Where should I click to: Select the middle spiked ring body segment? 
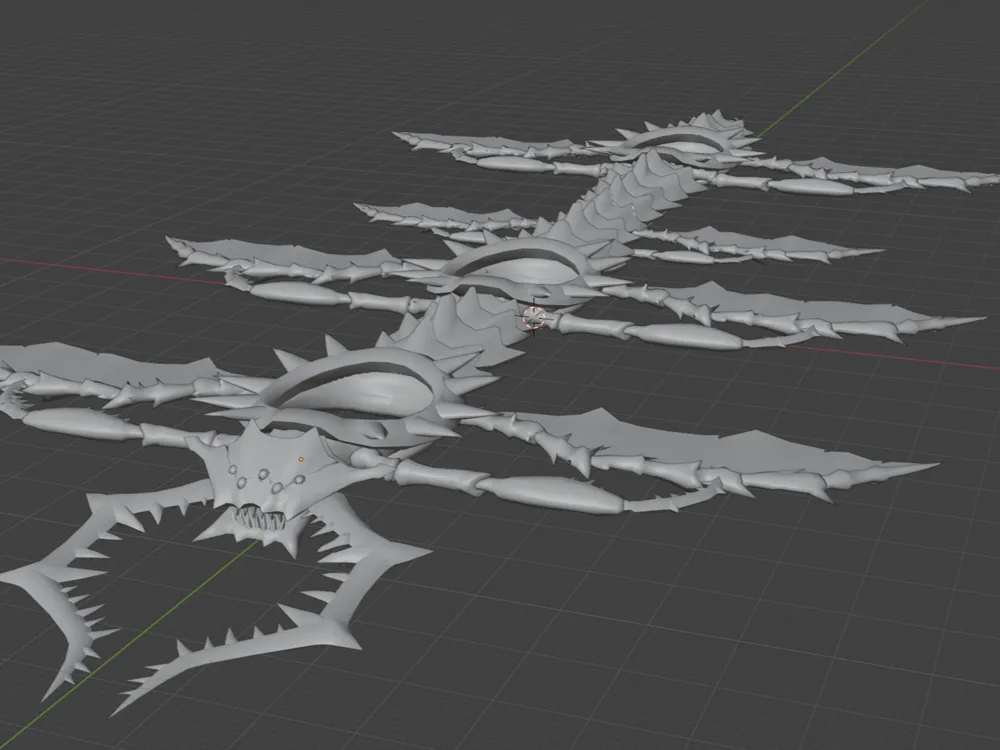tap(520, 269)
